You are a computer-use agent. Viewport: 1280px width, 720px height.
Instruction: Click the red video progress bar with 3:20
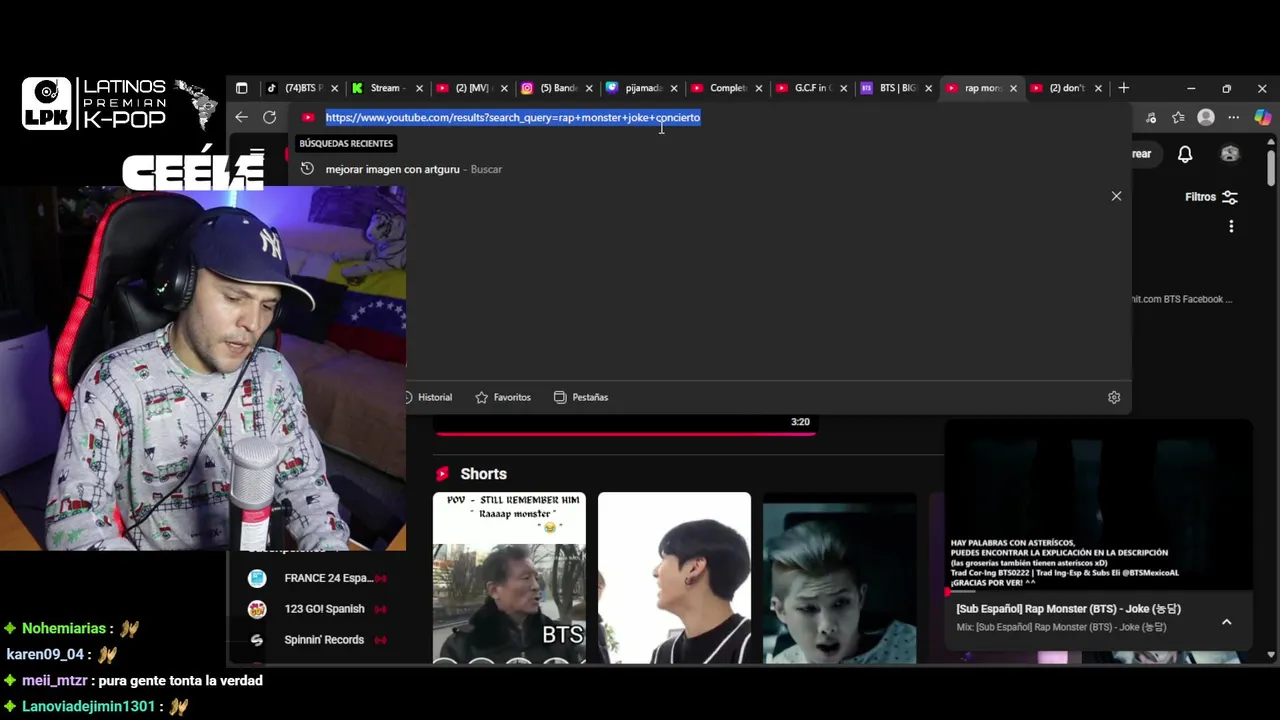coord(625,433)
